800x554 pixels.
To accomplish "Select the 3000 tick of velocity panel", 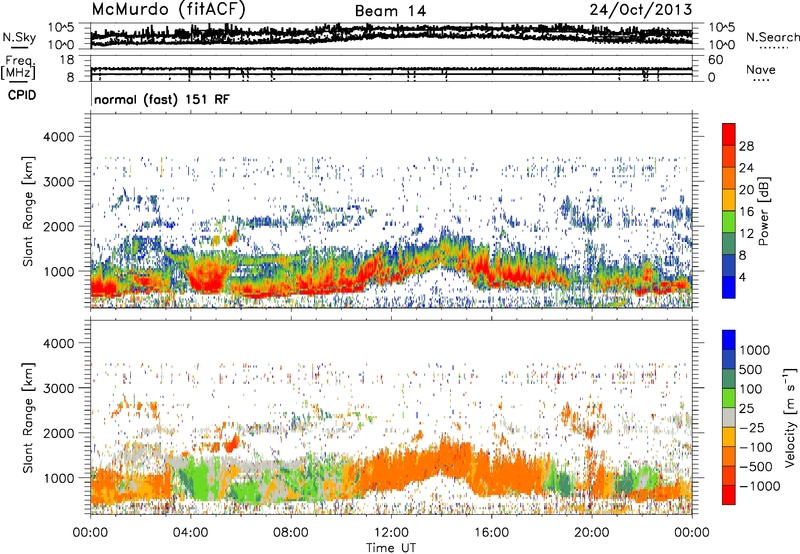I will (x=58, y=388).
